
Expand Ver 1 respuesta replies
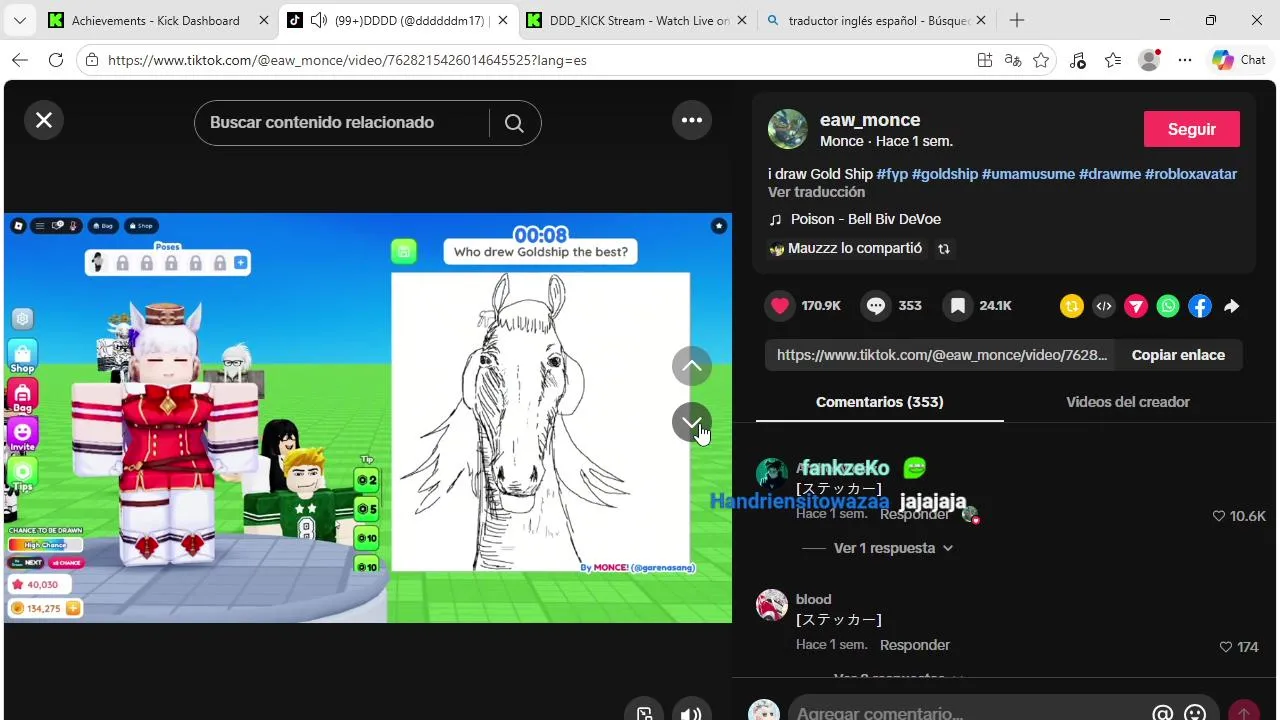click(893, 548)
